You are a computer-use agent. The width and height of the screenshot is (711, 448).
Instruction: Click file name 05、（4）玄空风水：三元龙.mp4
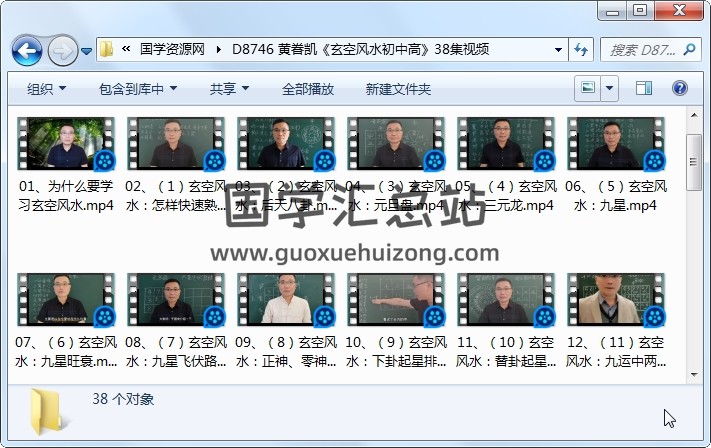506,196
